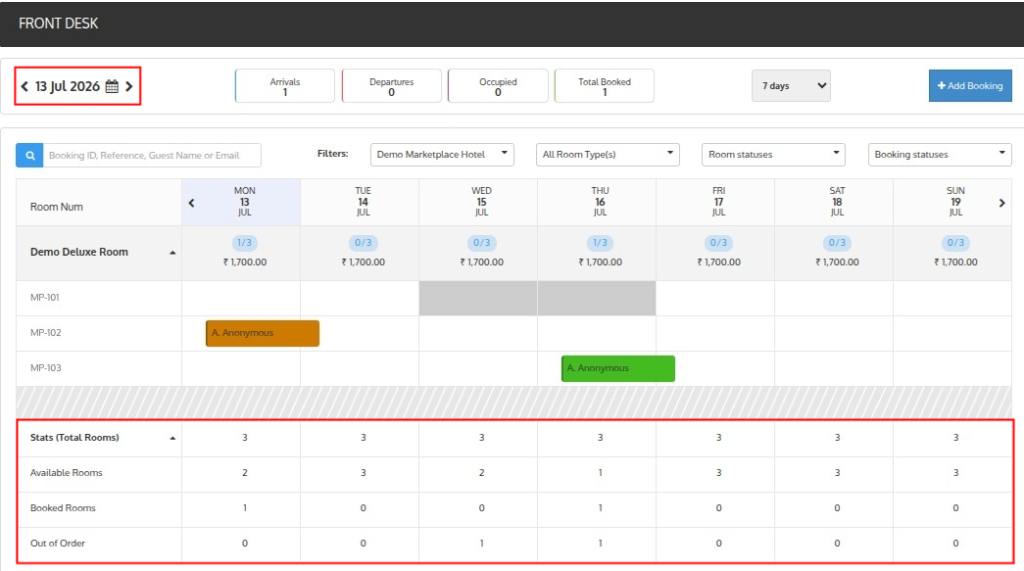Click the Occupied summary card
Viewport: 1024px width, 571px height.
coord(498,86)
